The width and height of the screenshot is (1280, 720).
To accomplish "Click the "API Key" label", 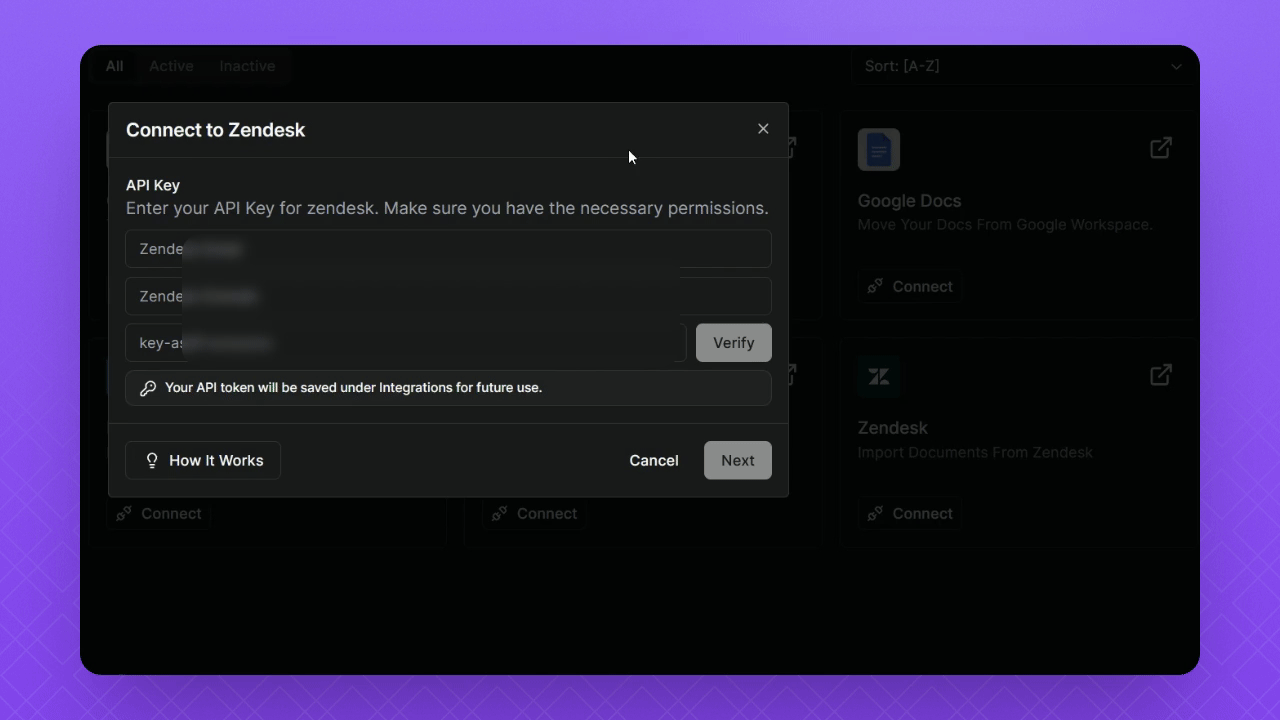I will (x=153, y=185).
